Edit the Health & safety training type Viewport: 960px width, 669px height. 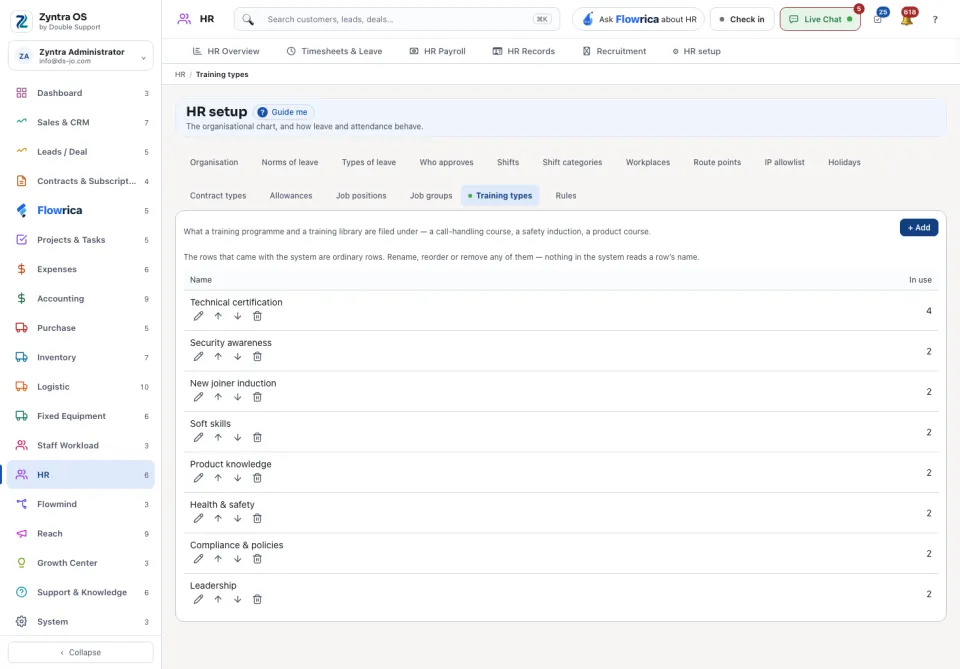198,518
